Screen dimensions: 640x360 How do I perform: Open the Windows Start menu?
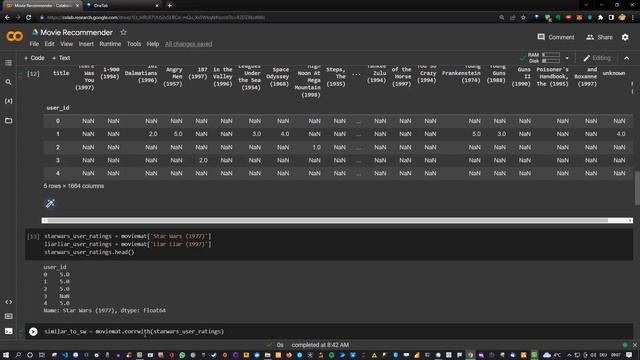6,355
